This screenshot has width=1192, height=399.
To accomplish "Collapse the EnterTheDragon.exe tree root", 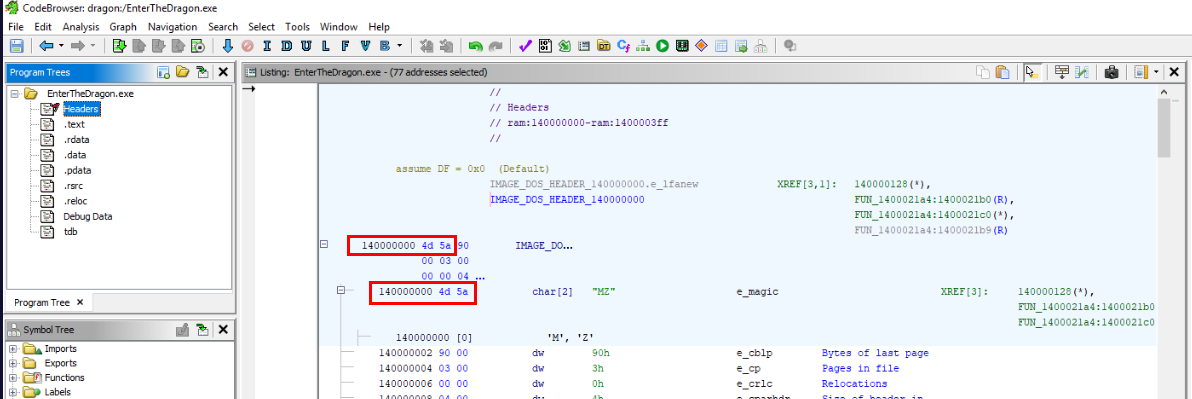I will [x=14, y=94].
